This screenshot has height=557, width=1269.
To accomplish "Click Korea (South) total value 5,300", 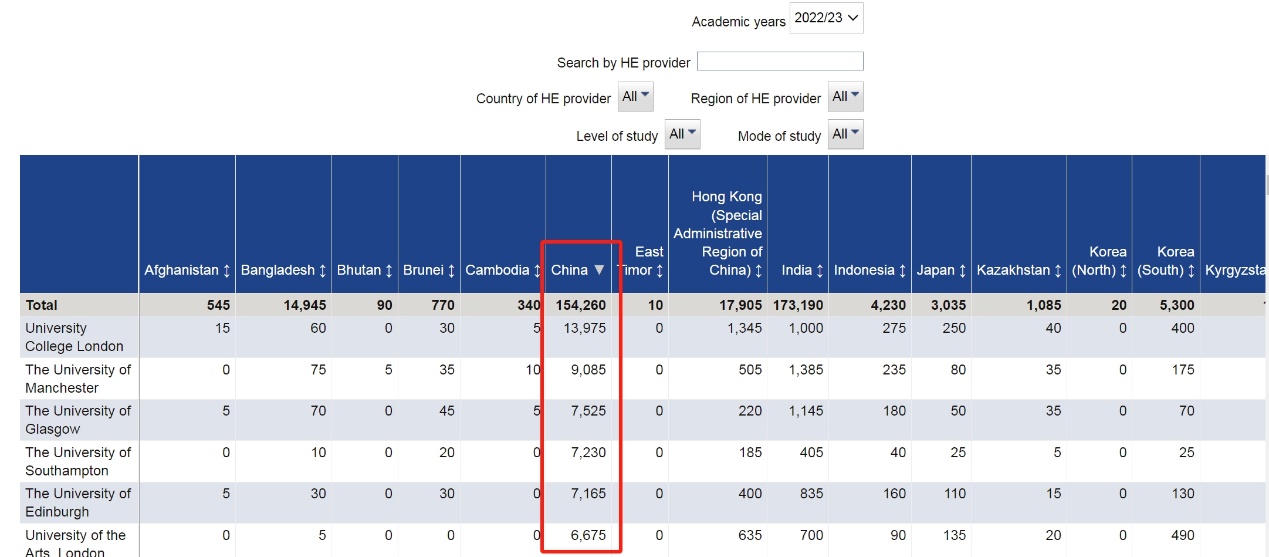I will (x=1176, y=305).
